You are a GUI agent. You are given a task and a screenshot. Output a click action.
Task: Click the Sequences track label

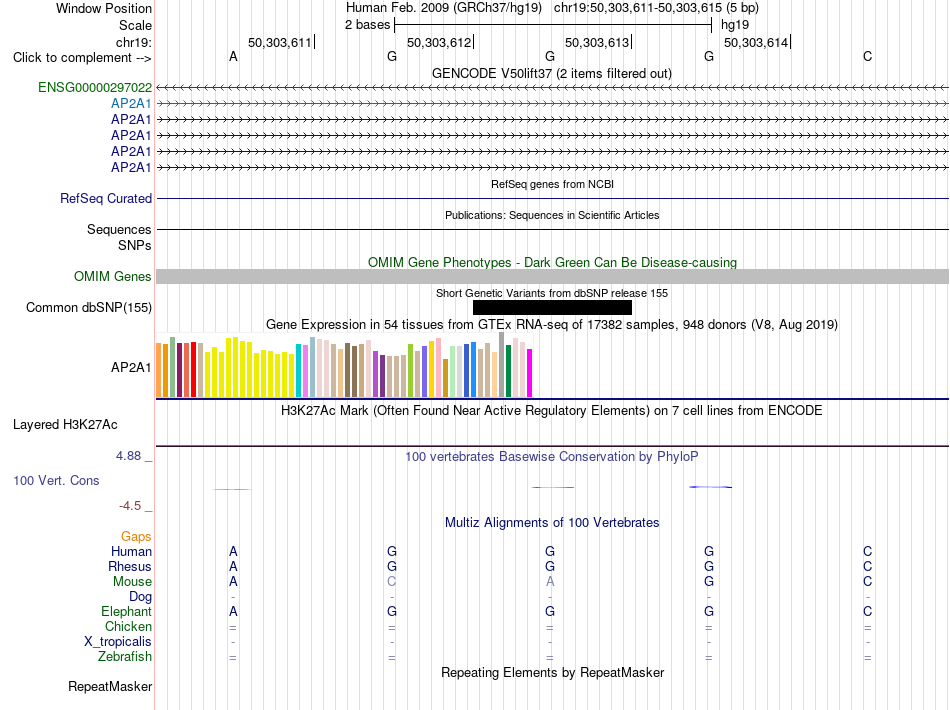[x=119, y=230]
